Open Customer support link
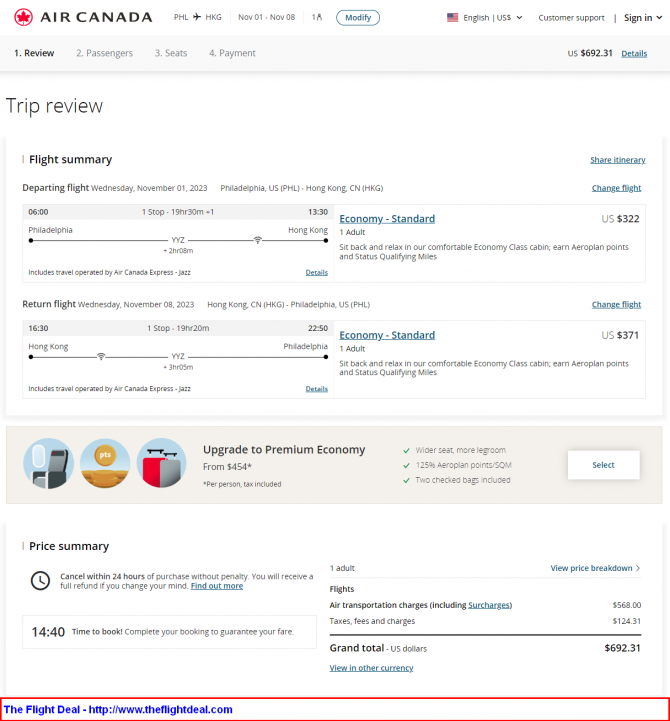This screenshot has width=670, height=721. (x=571, y=17)
